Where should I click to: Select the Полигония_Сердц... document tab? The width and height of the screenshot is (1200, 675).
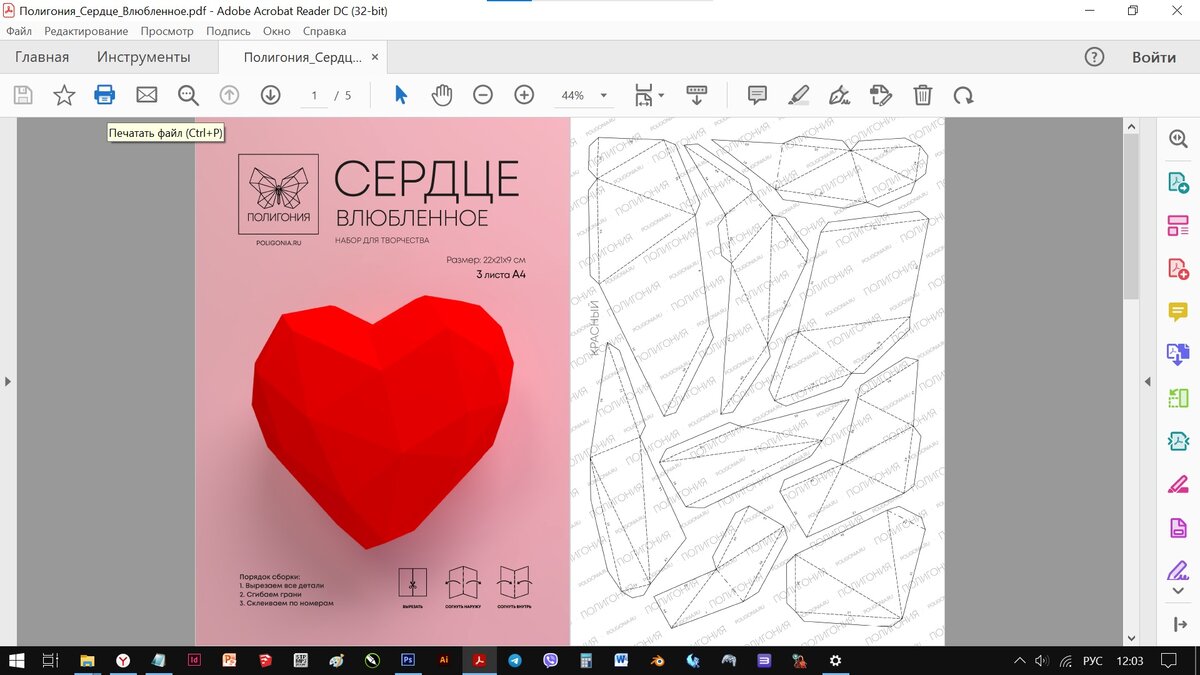[303, 57]
